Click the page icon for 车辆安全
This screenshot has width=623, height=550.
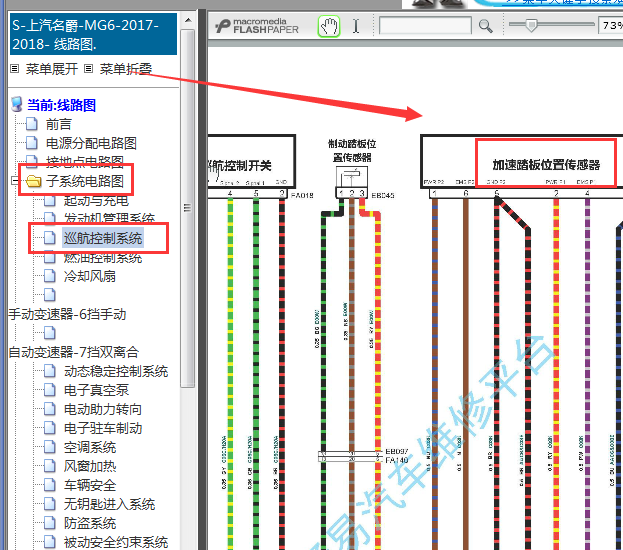[x=50, y=485]
